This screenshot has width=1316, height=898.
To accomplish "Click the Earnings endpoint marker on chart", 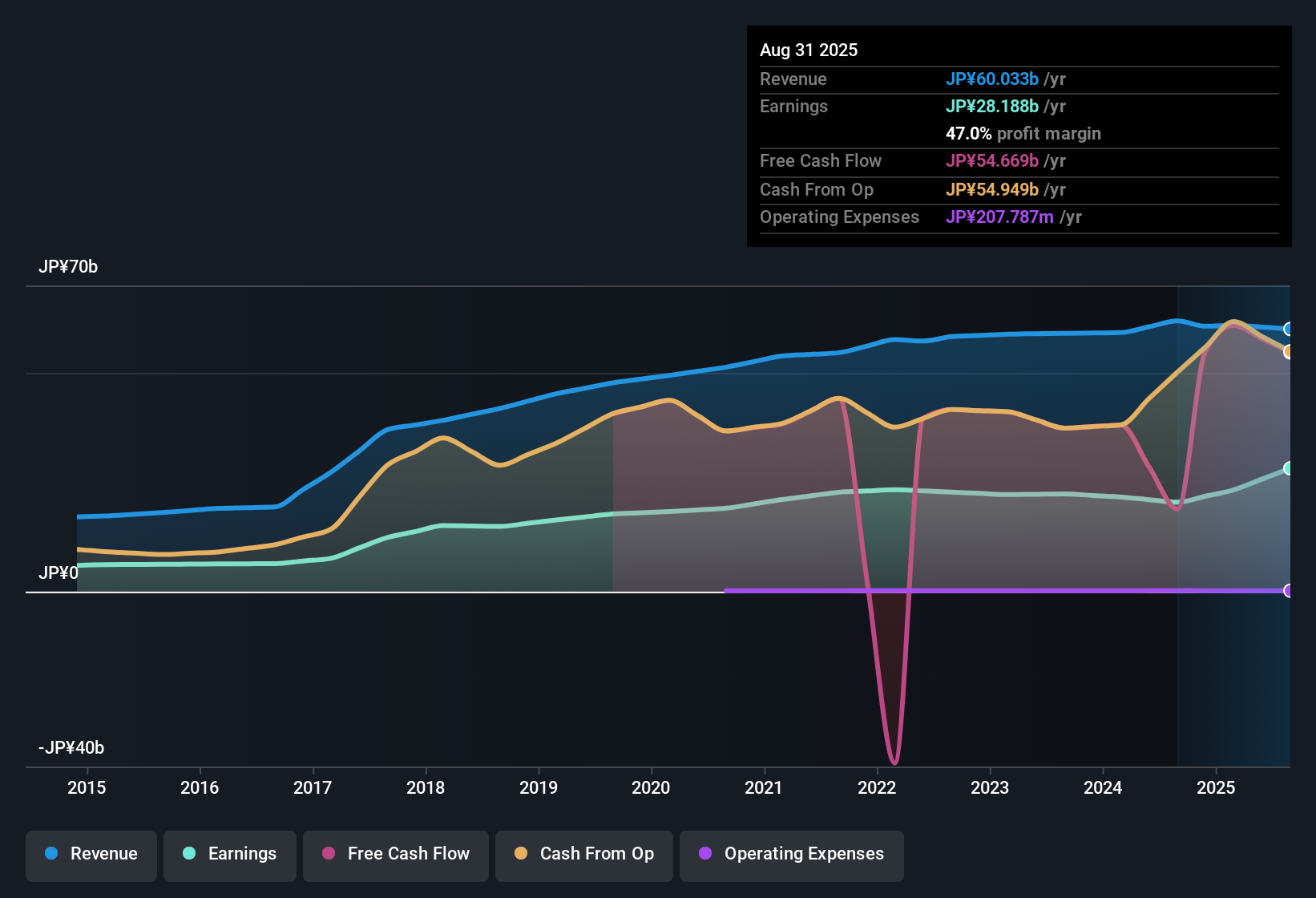I will coord(1288,468).
